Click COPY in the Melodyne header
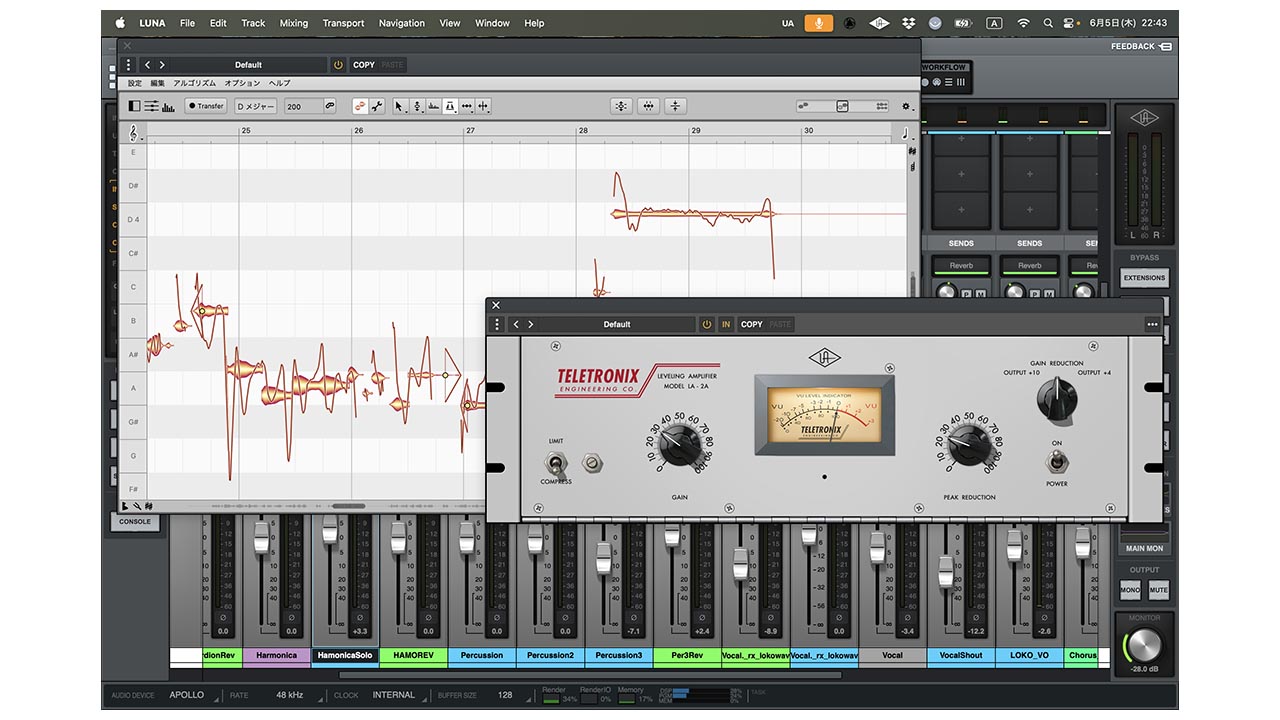Screen dimensions: 1280x720 click(x=364, y=65)
